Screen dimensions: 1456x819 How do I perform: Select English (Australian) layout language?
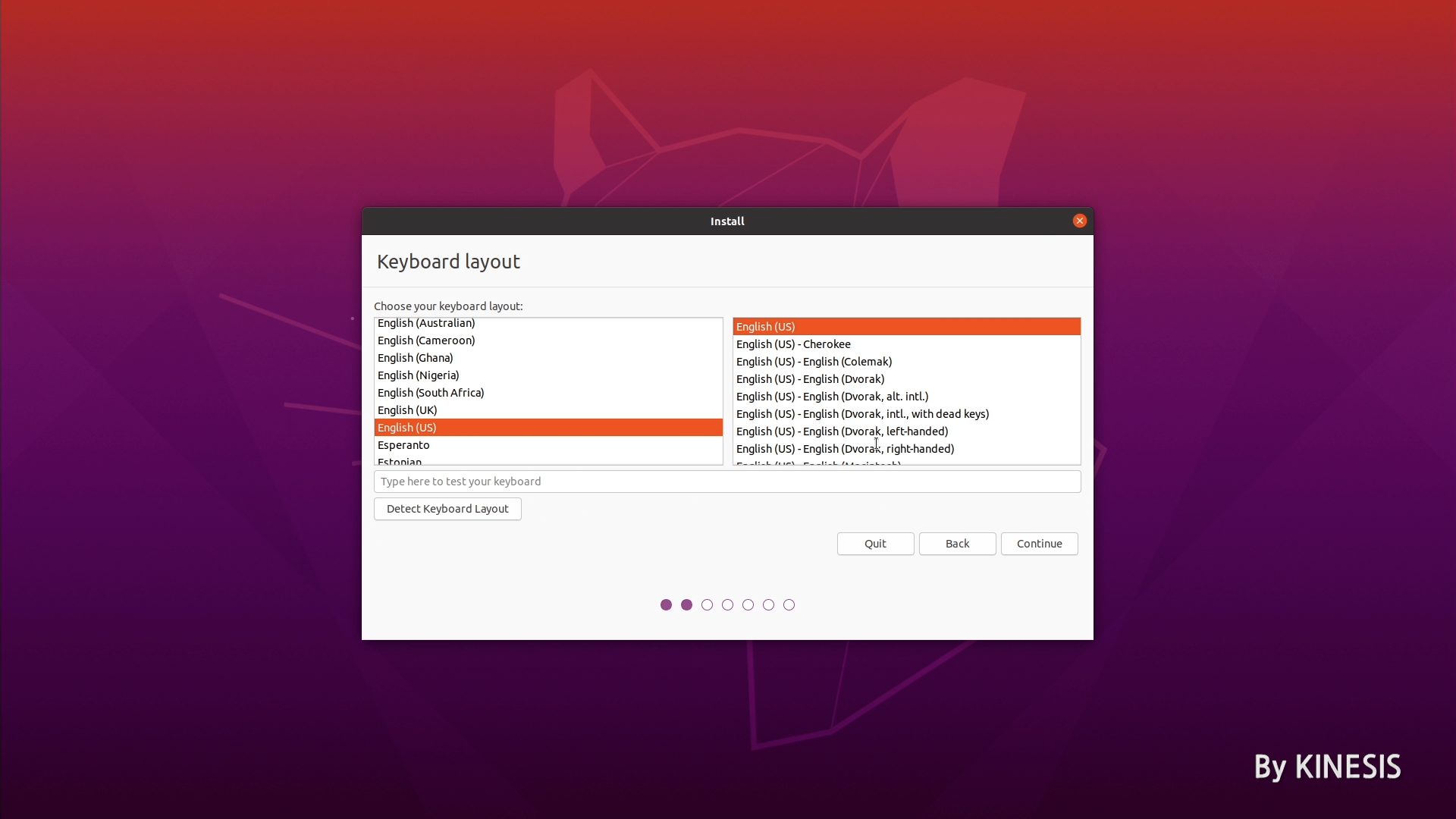click(x=426, y=324)
